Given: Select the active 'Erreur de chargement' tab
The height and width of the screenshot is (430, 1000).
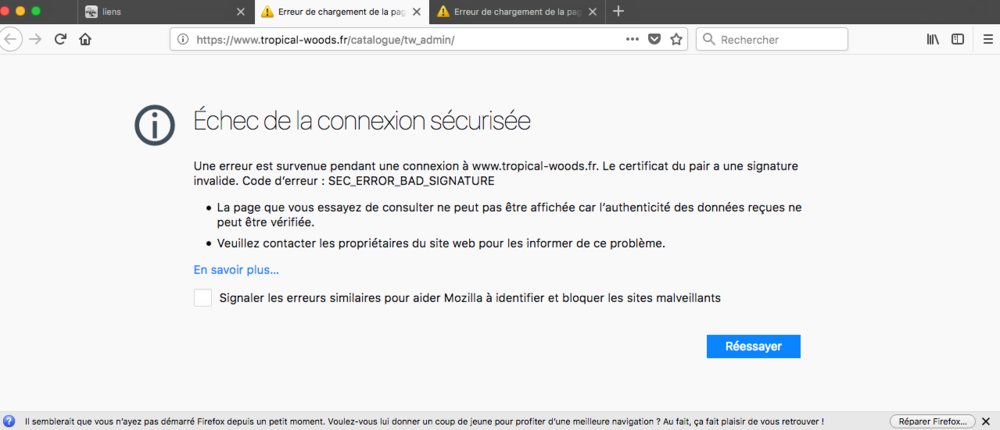Looking at the screenshot, I should click(341, 11).
